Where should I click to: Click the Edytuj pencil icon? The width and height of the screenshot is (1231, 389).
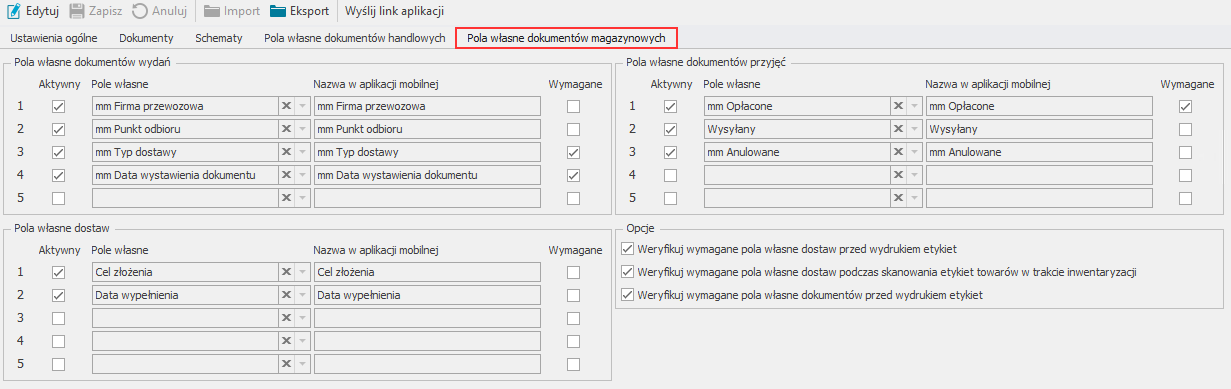(14, 12)
